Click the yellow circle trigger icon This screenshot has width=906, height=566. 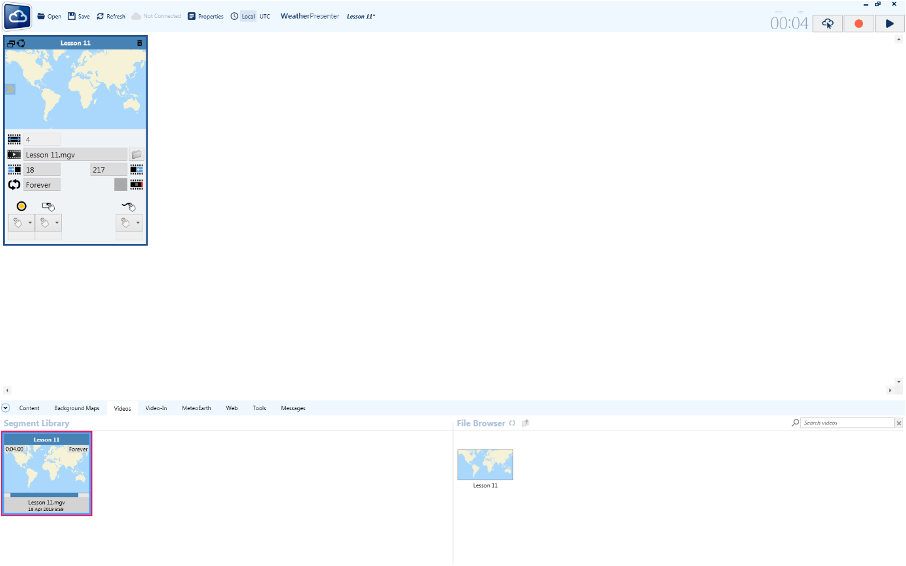tap(21, 206)
